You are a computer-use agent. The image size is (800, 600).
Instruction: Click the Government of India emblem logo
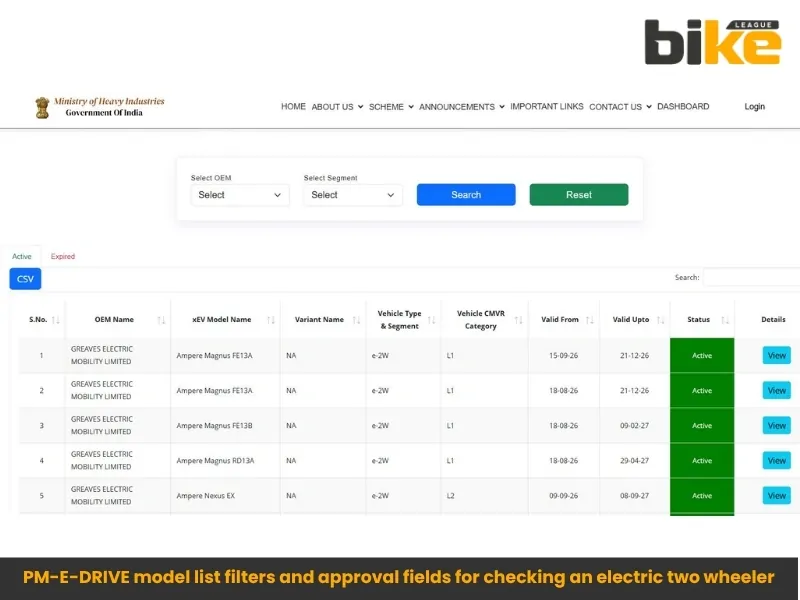click(x=42, y=108)
